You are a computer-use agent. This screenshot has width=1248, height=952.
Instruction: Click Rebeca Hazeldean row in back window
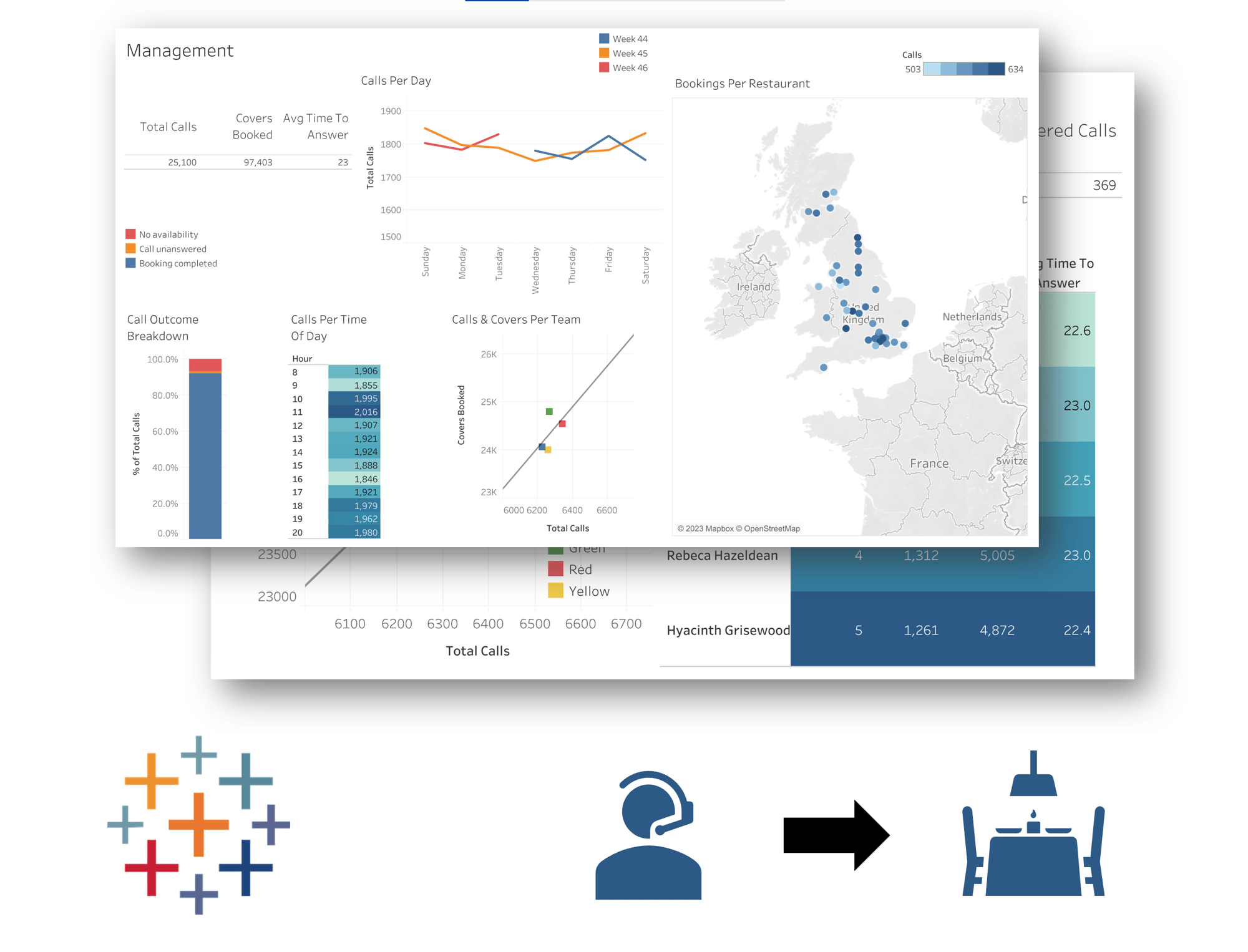click(877, 555)
